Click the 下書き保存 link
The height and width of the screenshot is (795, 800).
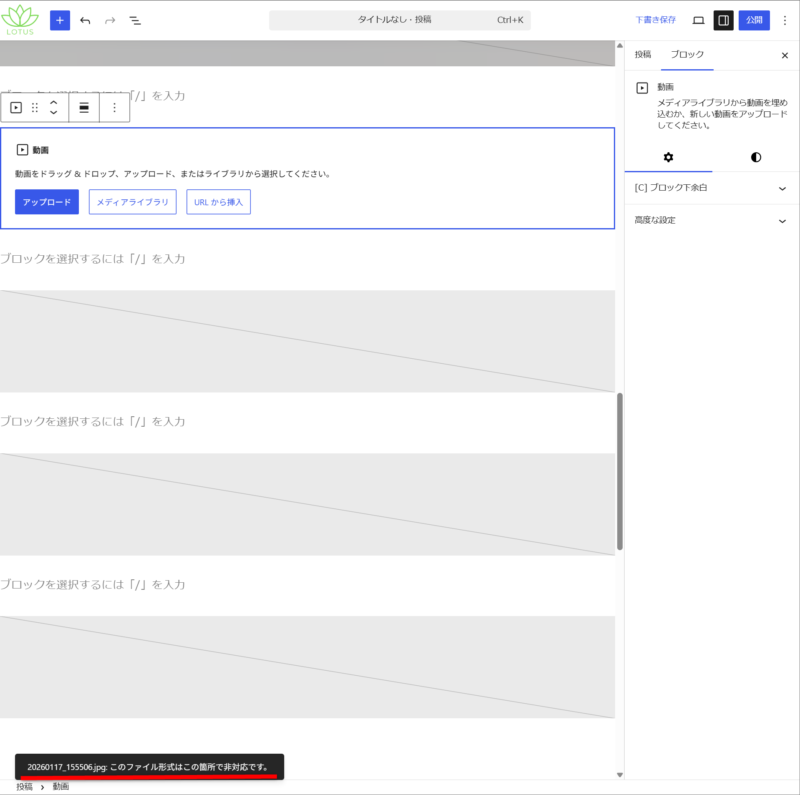[655, 20]
